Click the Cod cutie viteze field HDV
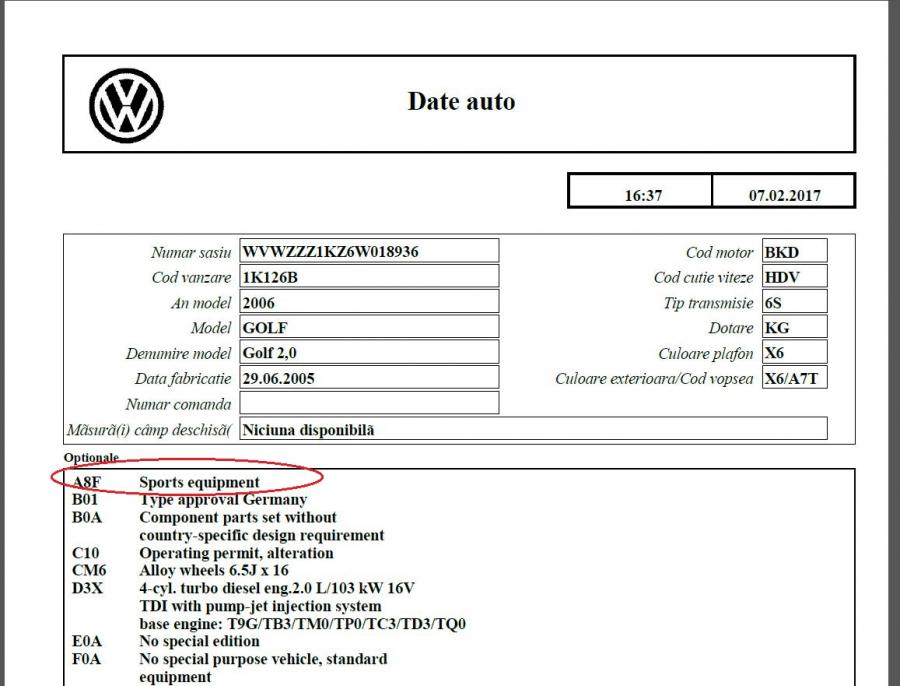 coord(794,277)
